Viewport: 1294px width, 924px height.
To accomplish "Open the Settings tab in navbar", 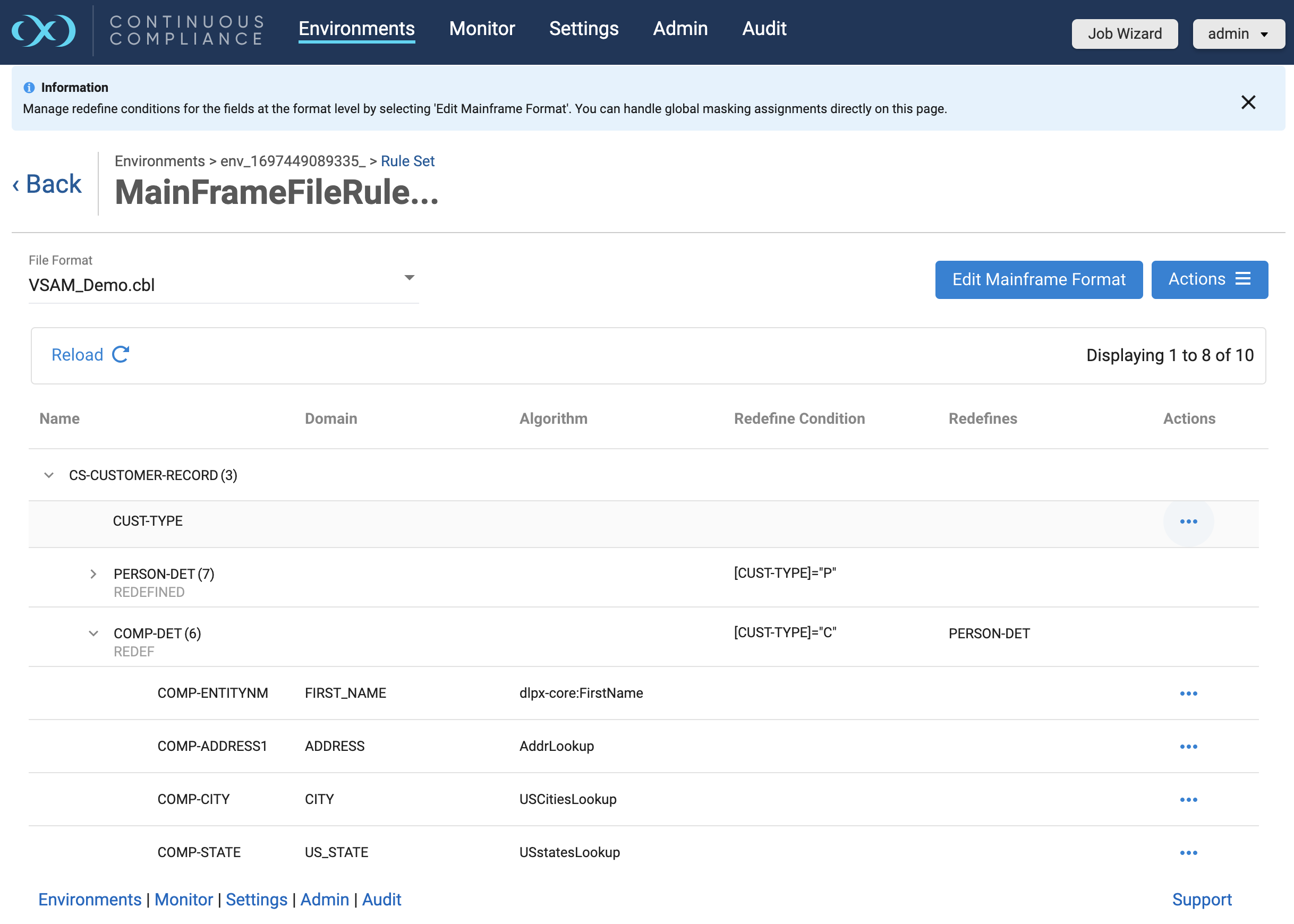I will click(x=583, y=29).
